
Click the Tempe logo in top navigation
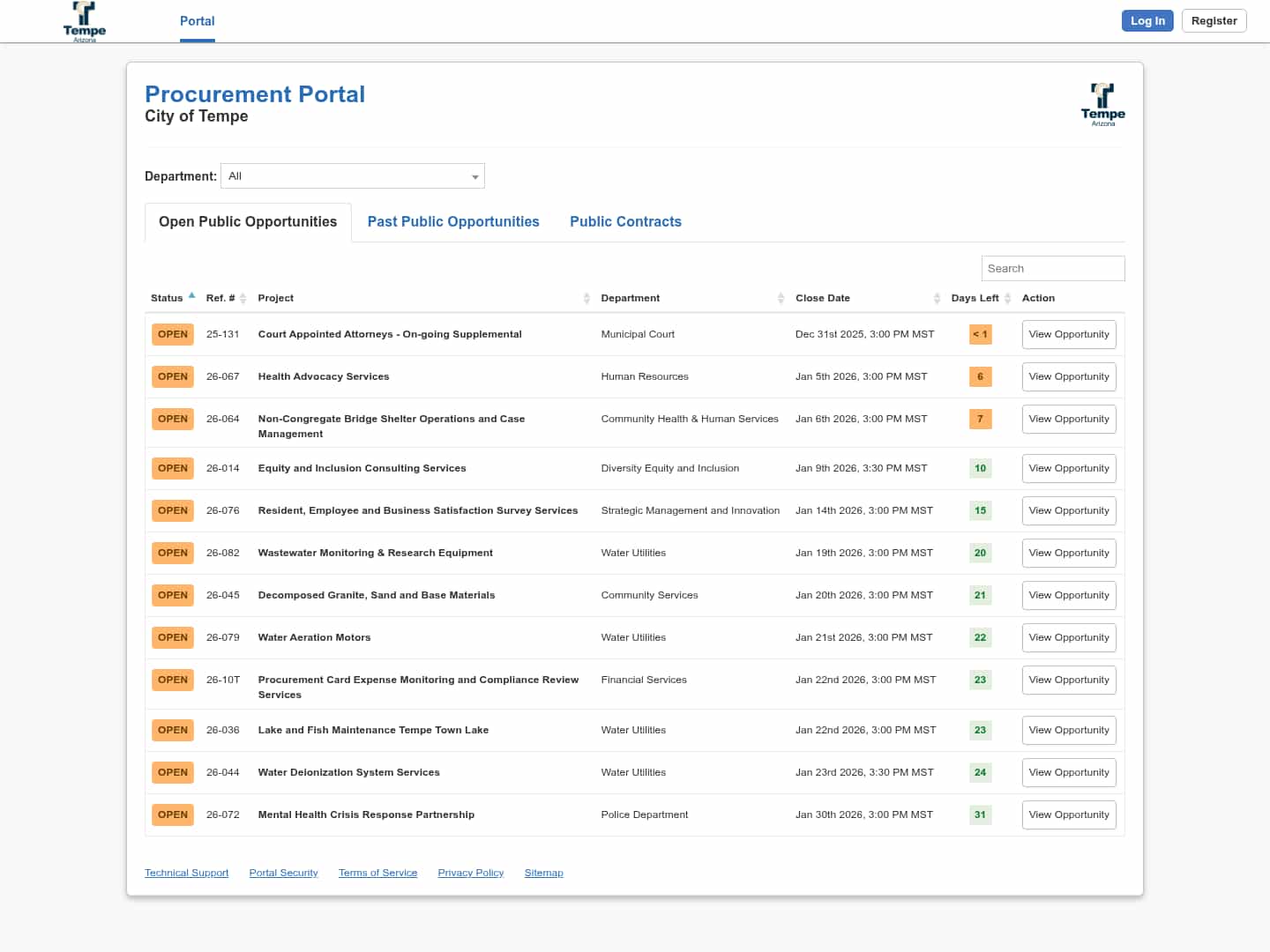click(85, 21)
